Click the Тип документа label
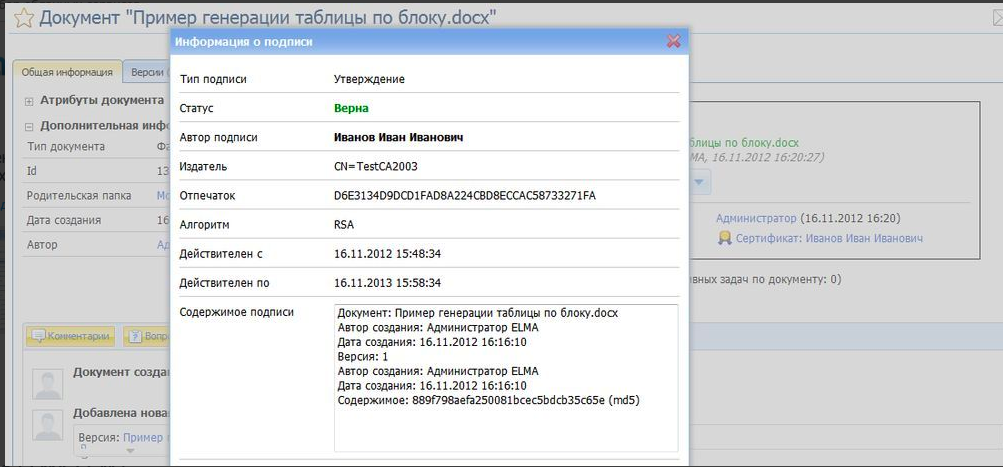 pos(66,146)
